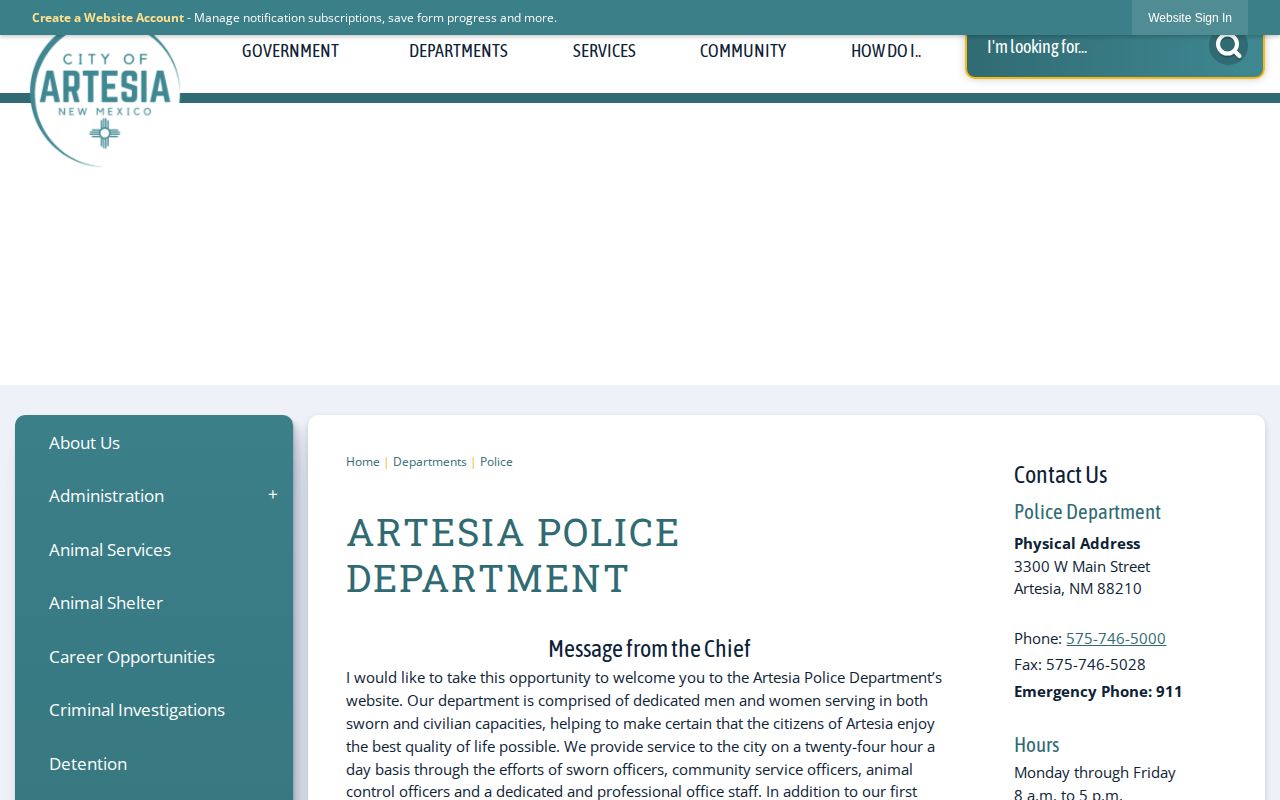This screenshot has height=800, width=1280.
Task: Open the Services menu
Action: click(x=604, y=51)
